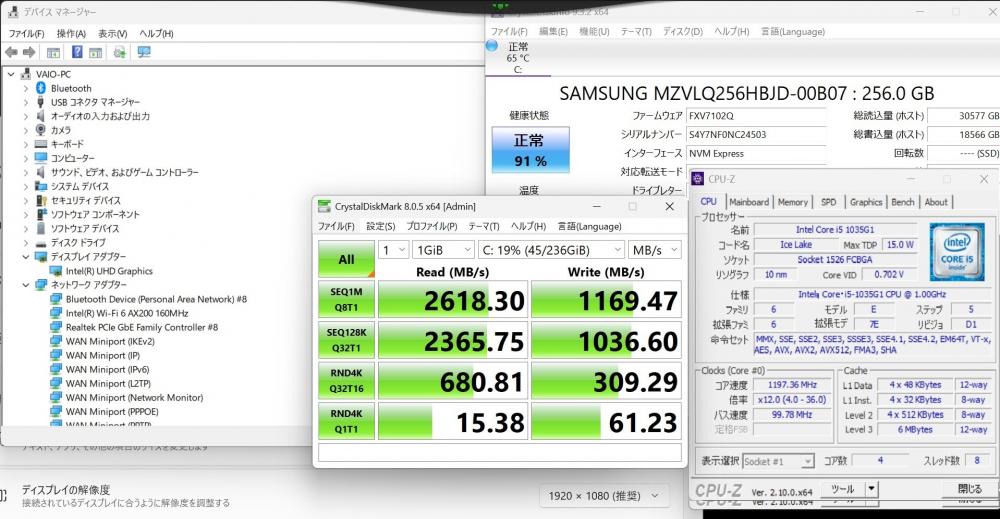Click the USB コネクタ マネージャー icon
The width and height of the screenshot is (1000, 519).
click(41, 102)
